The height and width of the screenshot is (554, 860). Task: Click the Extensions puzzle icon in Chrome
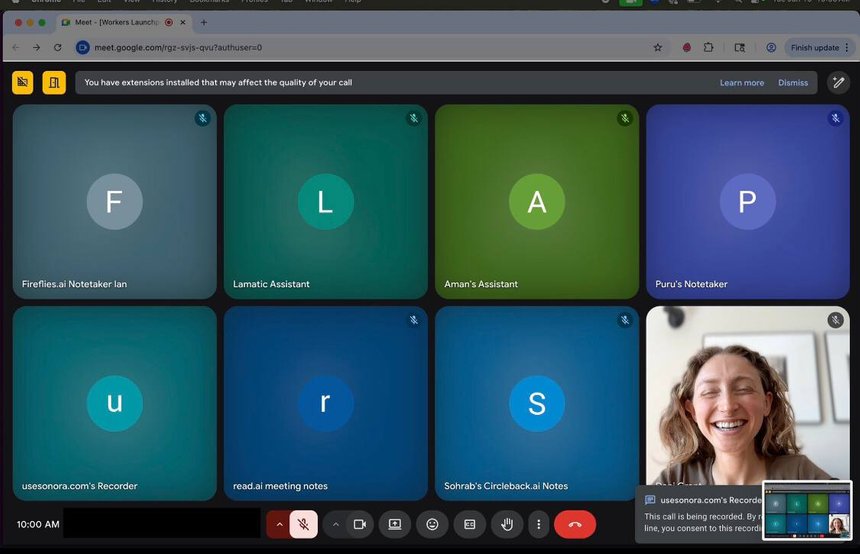708,47
